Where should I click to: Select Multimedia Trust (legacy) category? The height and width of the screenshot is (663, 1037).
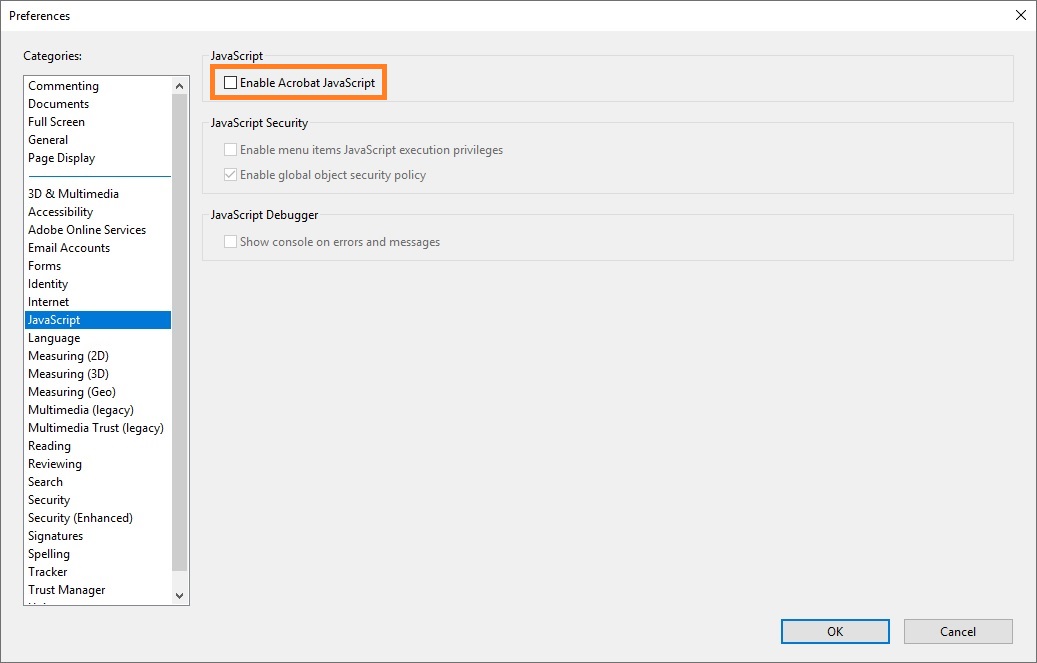tap(96, 427)
